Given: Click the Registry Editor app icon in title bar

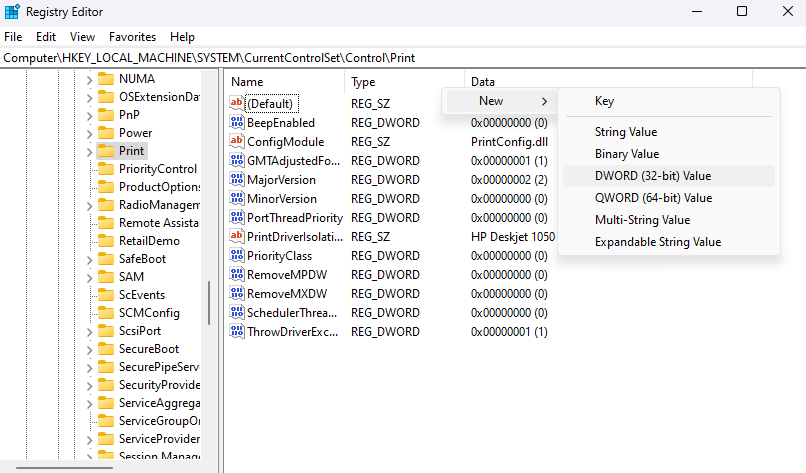Looking at the screenshot, I should click(x=12, y=12).
